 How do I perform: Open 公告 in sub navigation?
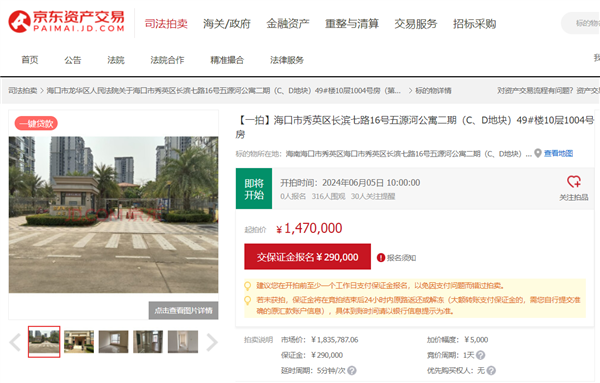73,60
